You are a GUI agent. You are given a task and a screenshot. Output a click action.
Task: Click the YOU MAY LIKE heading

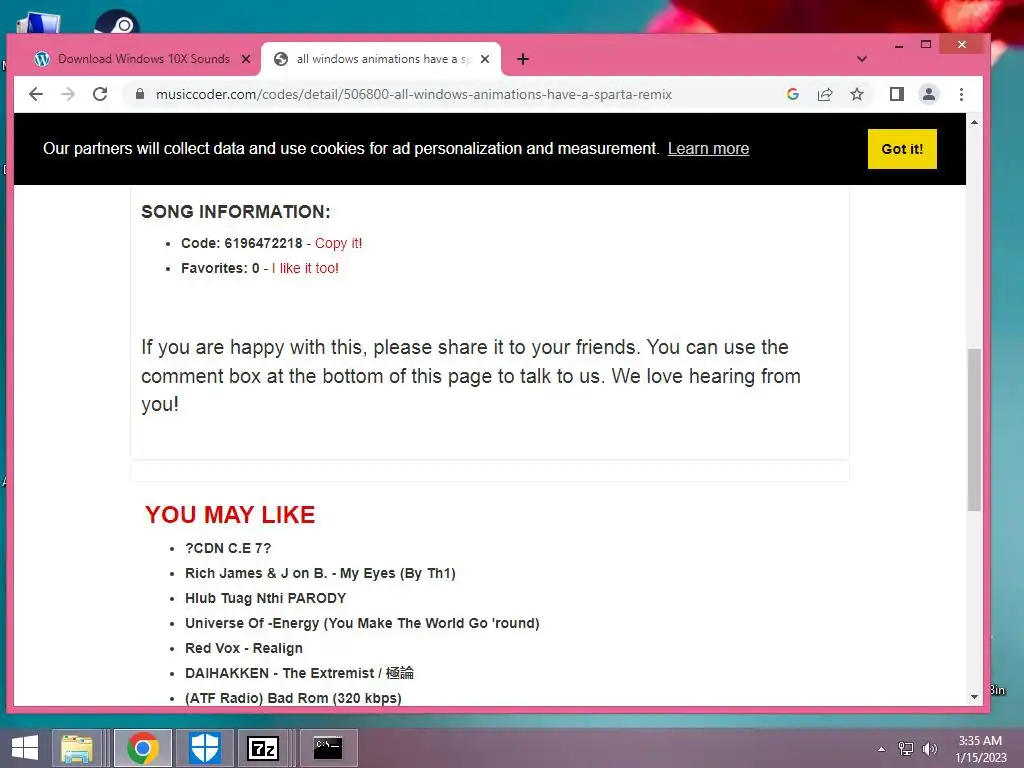click(230, 515)
